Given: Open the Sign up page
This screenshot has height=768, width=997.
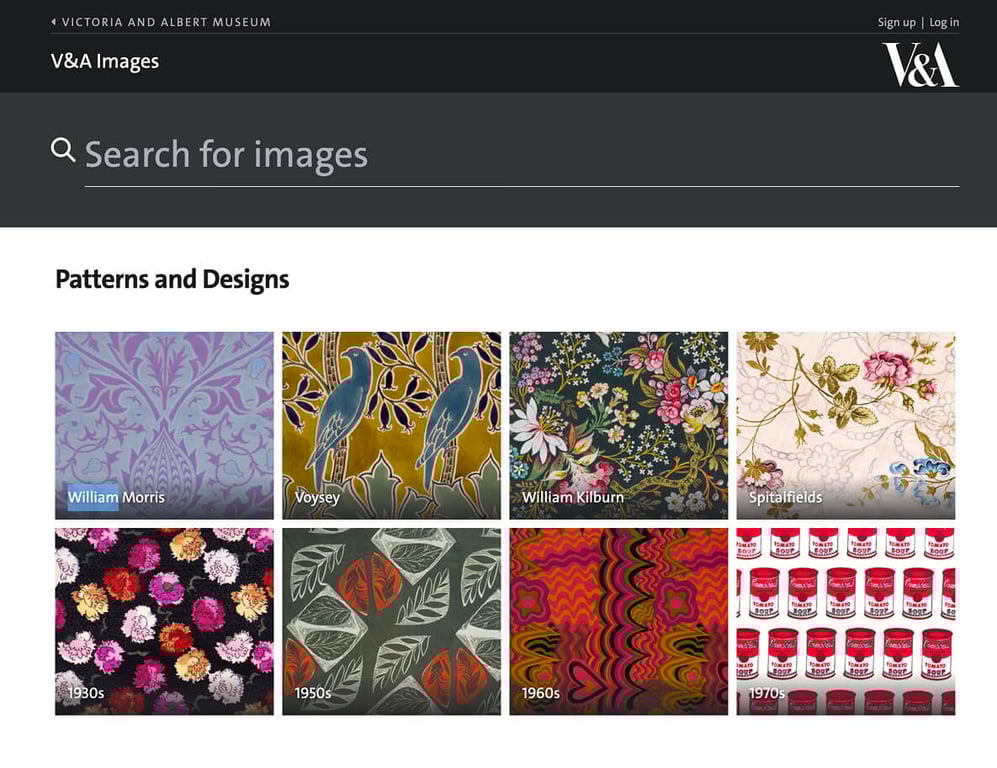Looking at the screenshot, I should tap(897, 21).
